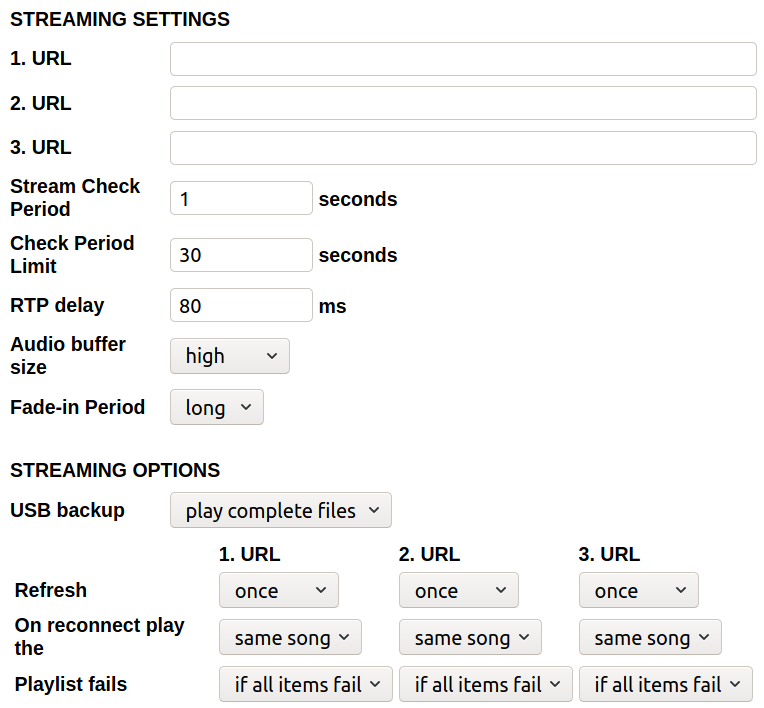Click the RTP delay input box

click(241, 306)
